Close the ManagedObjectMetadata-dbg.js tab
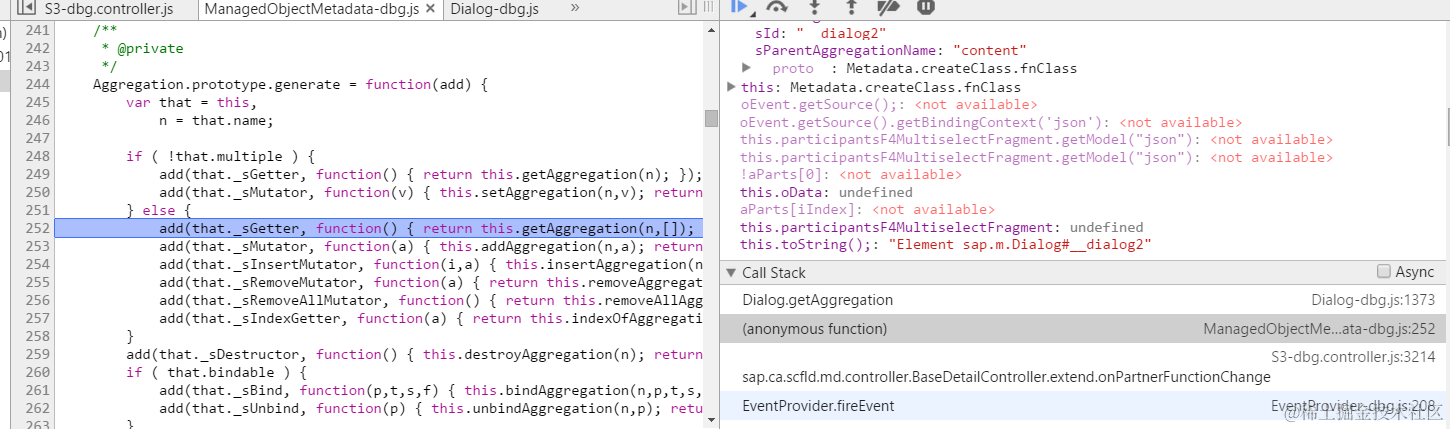Viewport: 1450px width, 429px height. [x=431, y=9]
